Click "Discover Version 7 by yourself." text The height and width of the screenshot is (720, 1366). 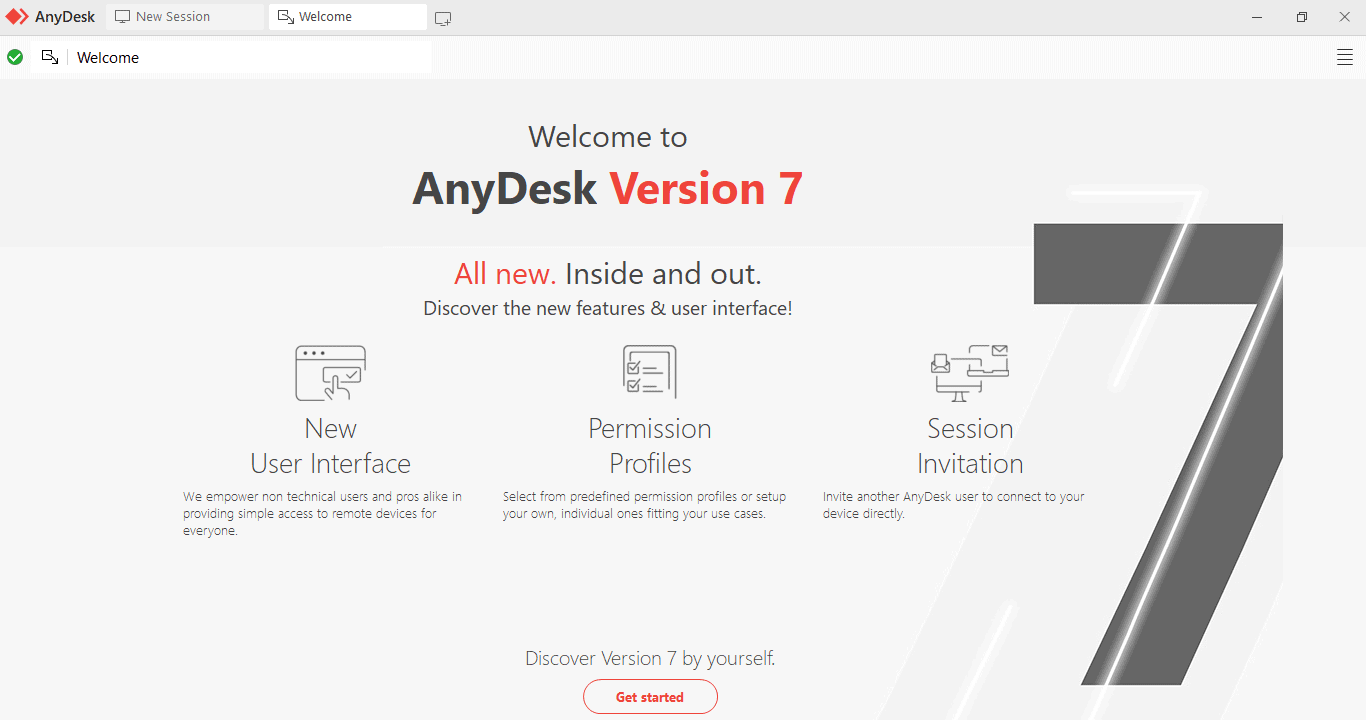(650, 658)
